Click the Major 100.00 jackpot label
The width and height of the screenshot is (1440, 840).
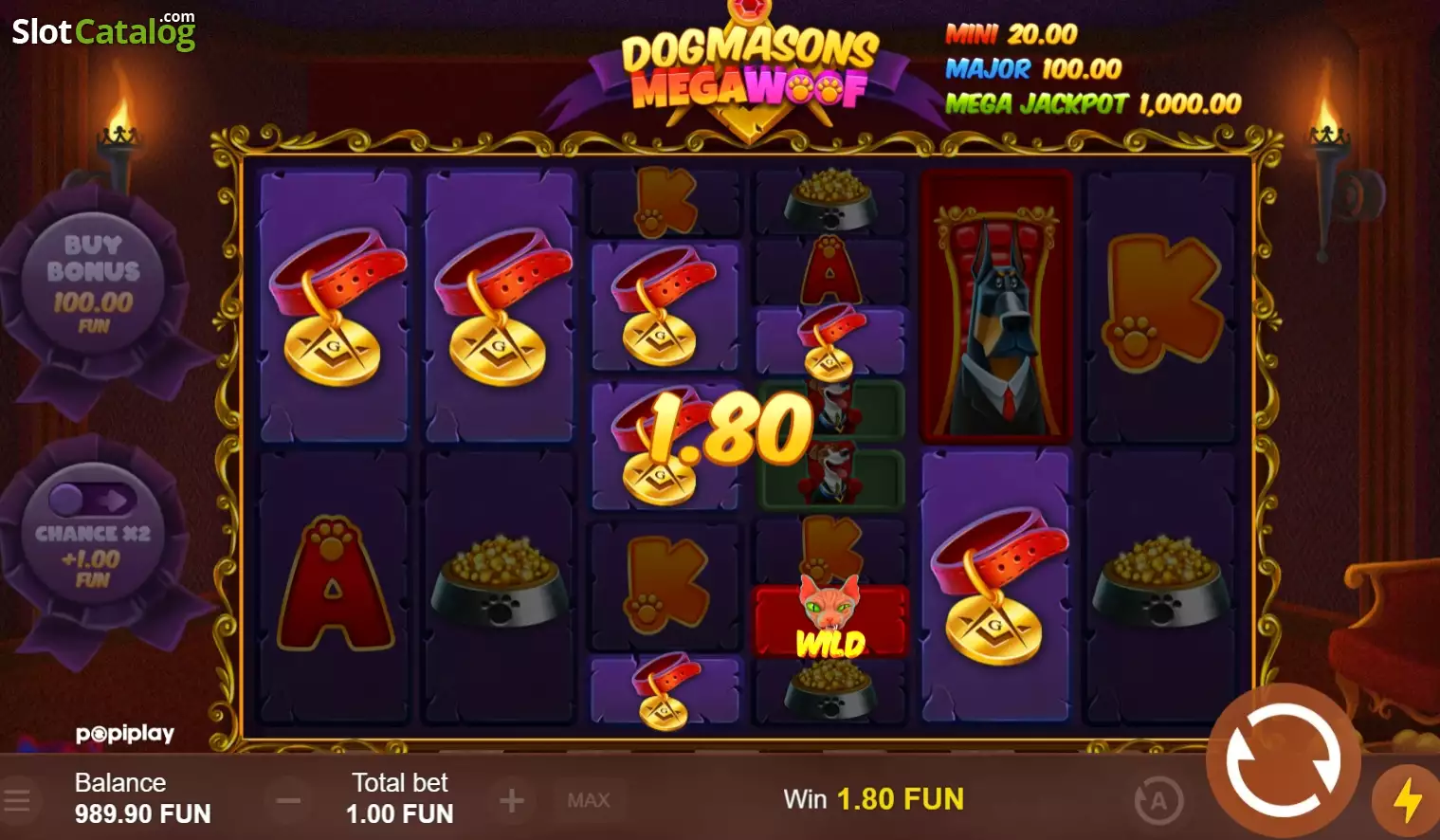[1033, 68]
